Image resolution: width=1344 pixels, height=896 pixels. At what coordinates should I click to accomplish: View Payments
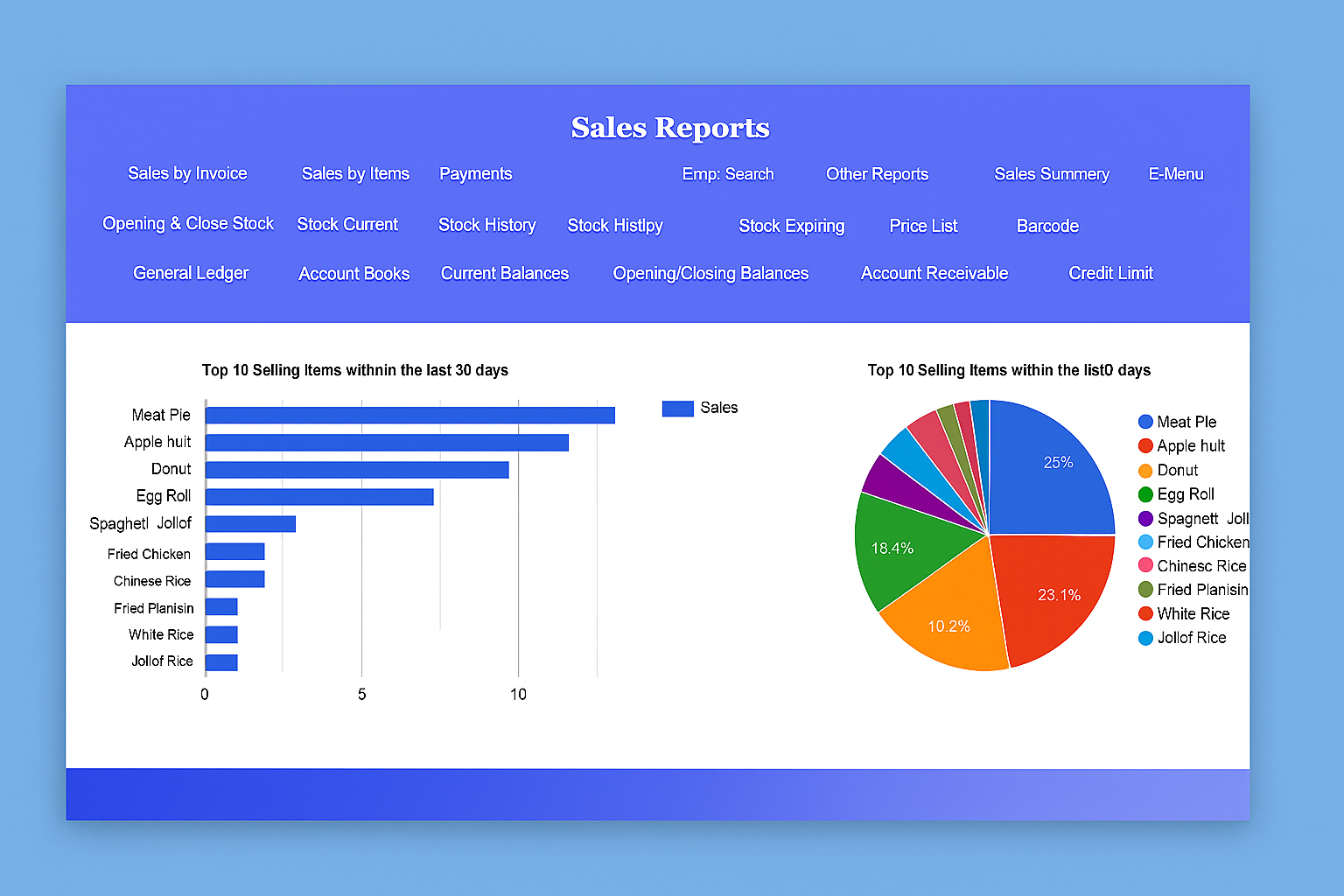click(475, 173)
